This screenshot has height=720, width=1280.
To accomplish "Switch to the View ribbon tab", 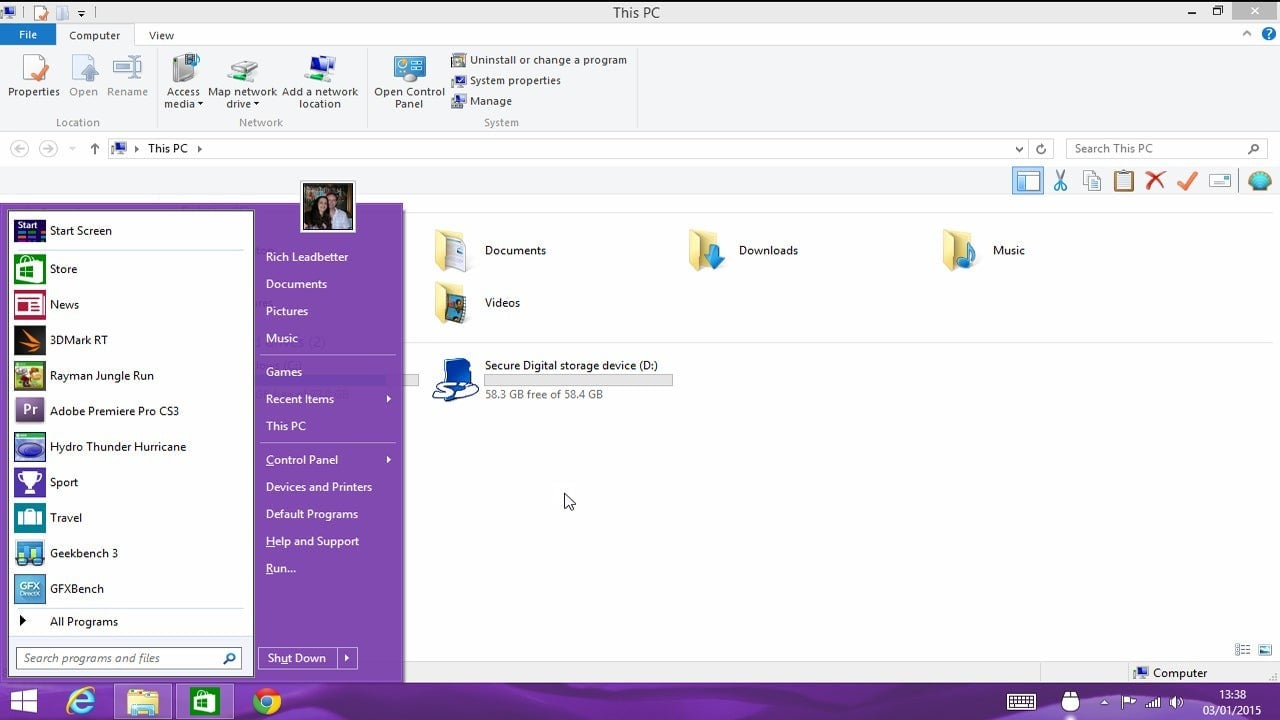I will (x=161, y=35).
